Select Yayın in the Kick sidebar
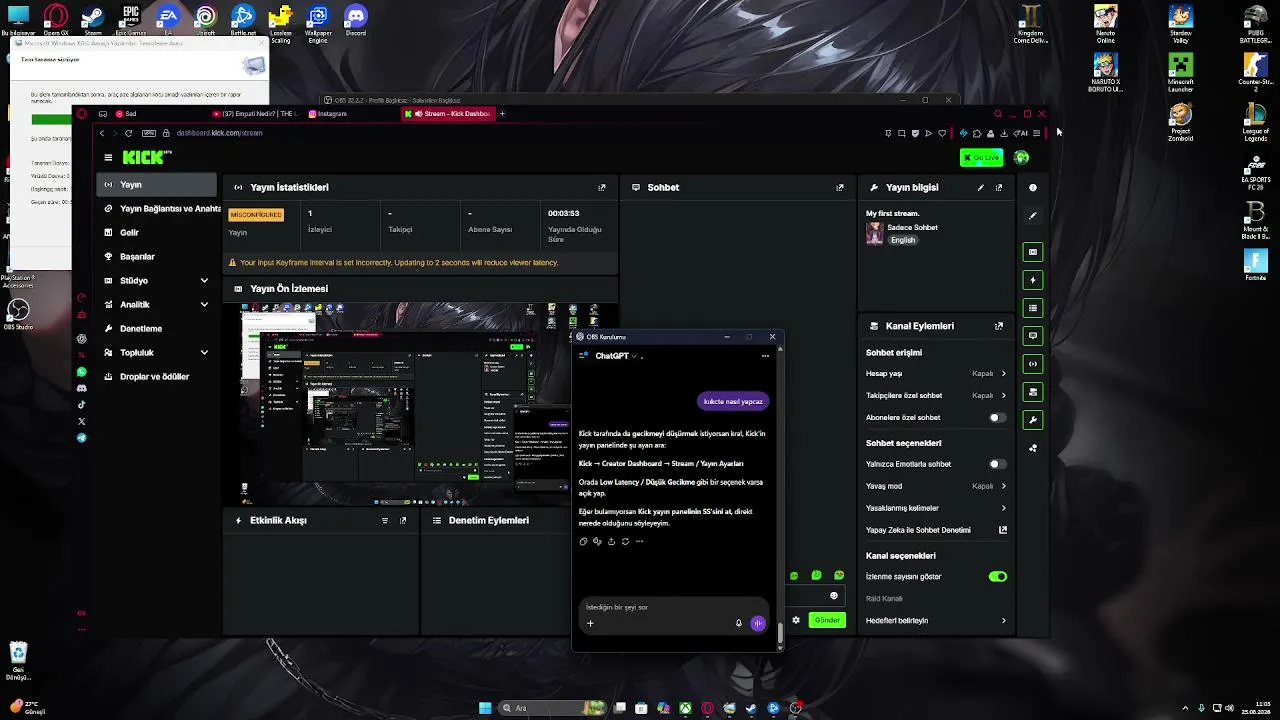Screen dimensions: 1280x720 [x=157, y=185]
